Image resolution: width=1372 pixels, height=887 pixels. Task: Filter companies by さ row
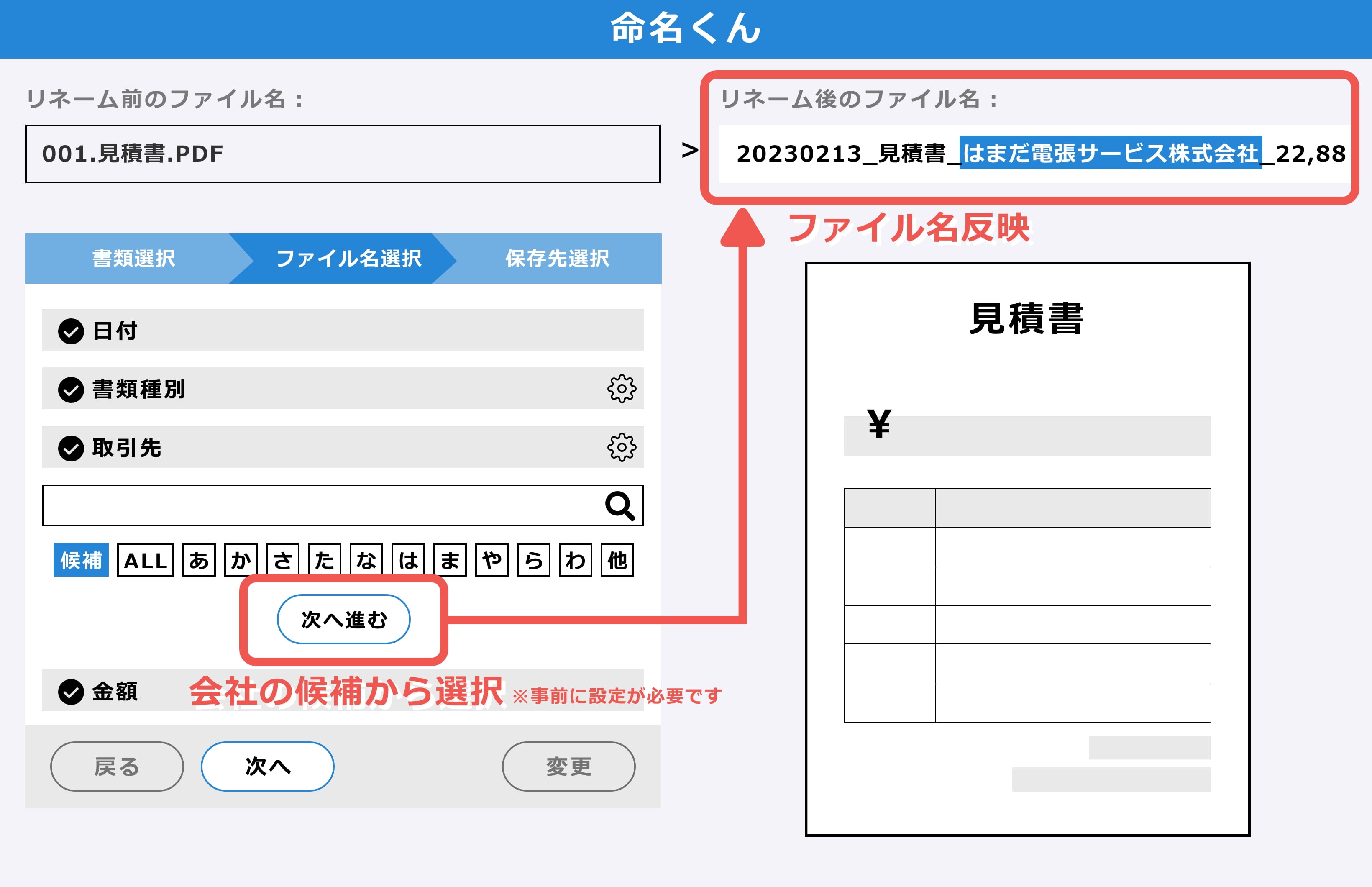[283, 560]
